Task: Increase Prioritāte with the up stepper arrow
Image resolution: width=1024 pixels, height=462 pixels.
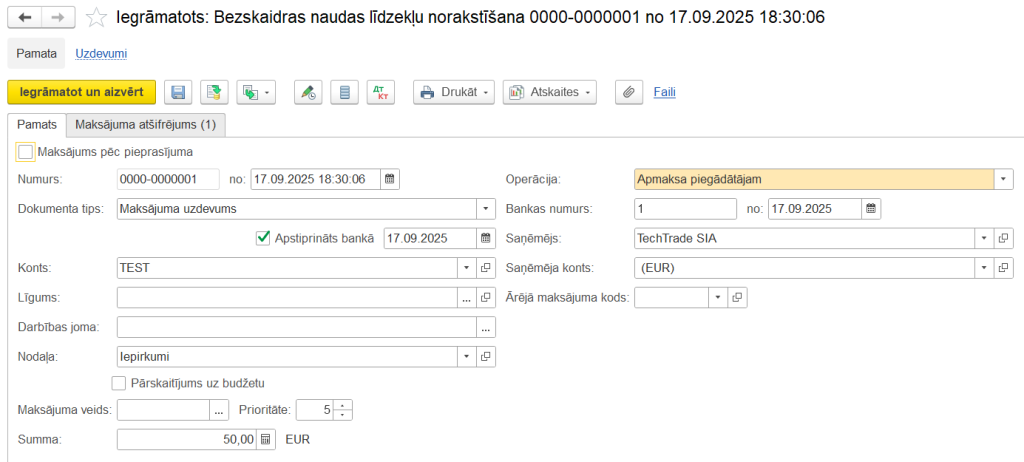Action: pyautogui.click(x=343, y=405)
